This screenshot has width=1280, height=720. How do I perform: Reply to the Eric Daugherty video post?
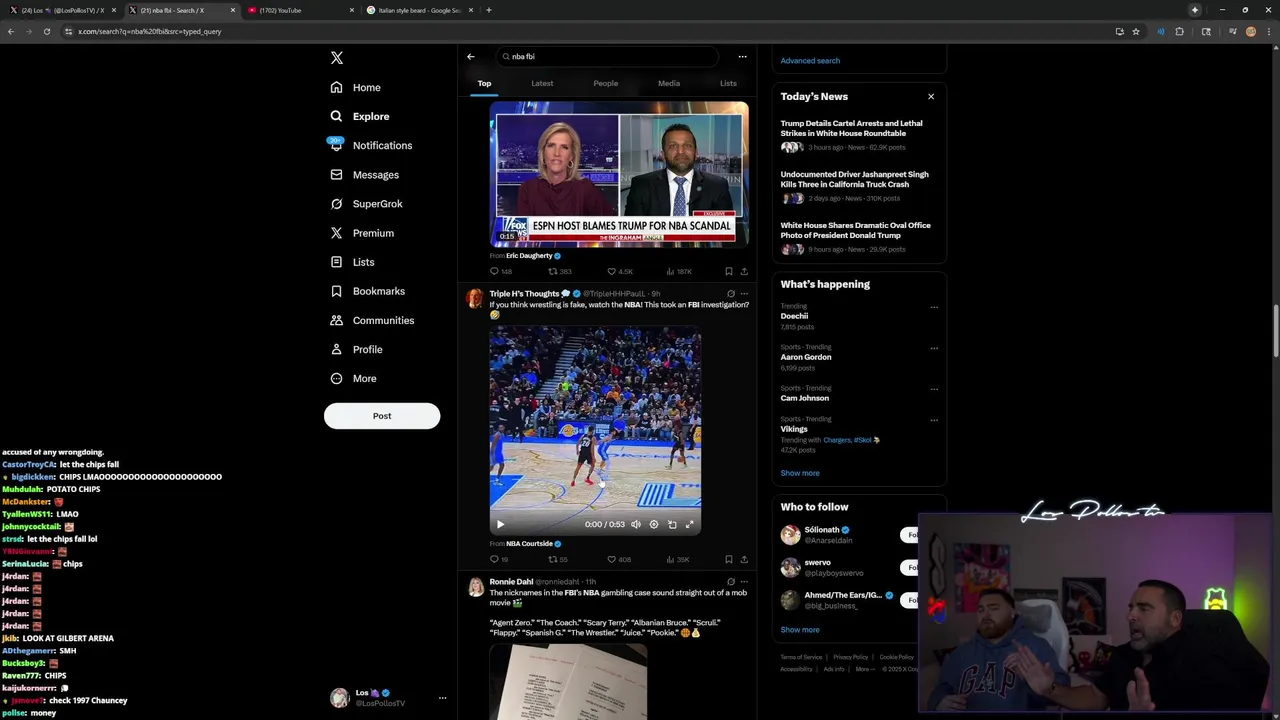point(500,271)
